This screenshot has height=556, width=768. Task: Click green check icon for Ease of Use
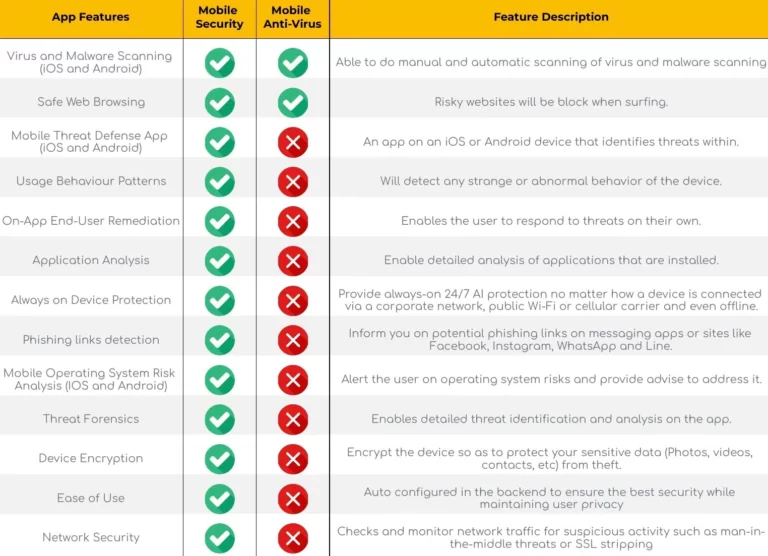click(x=220, y=498)
